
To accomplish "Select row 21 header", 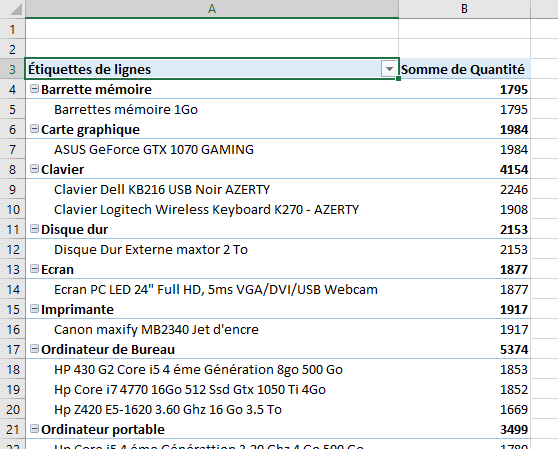I will 12,429.
